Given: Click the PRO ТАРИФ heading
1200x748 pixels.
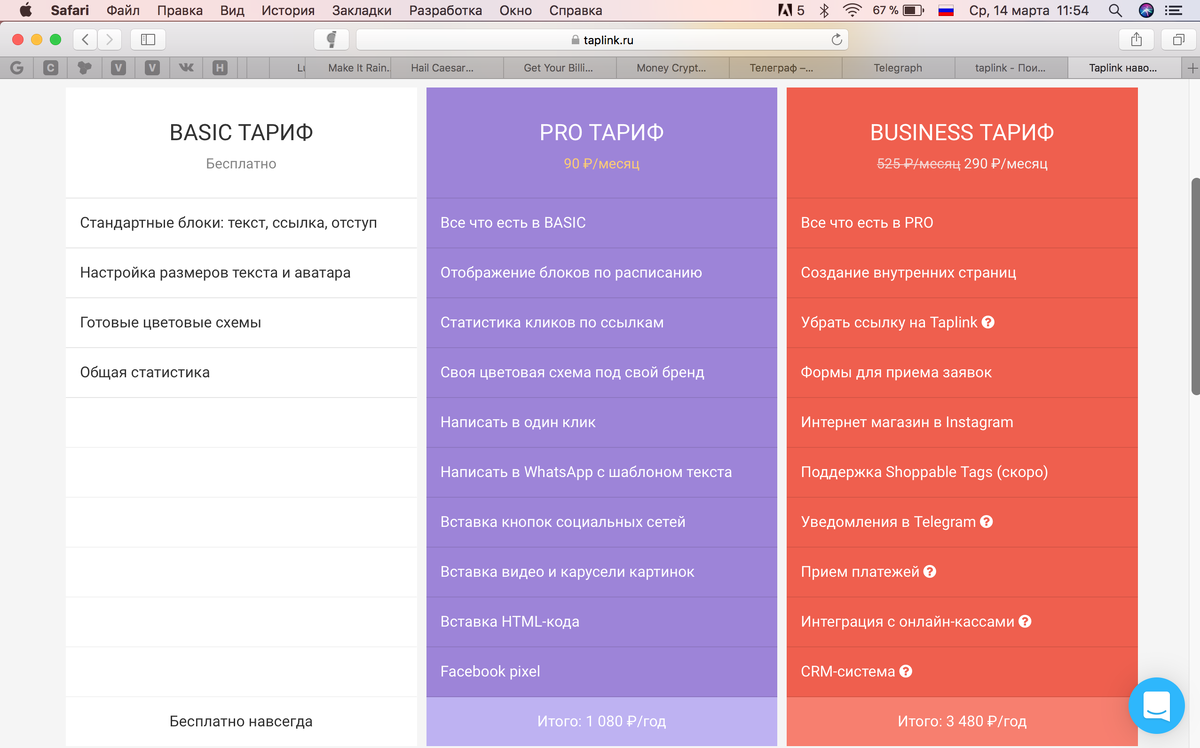Looking at the screenshot, I should pos(601,132).
